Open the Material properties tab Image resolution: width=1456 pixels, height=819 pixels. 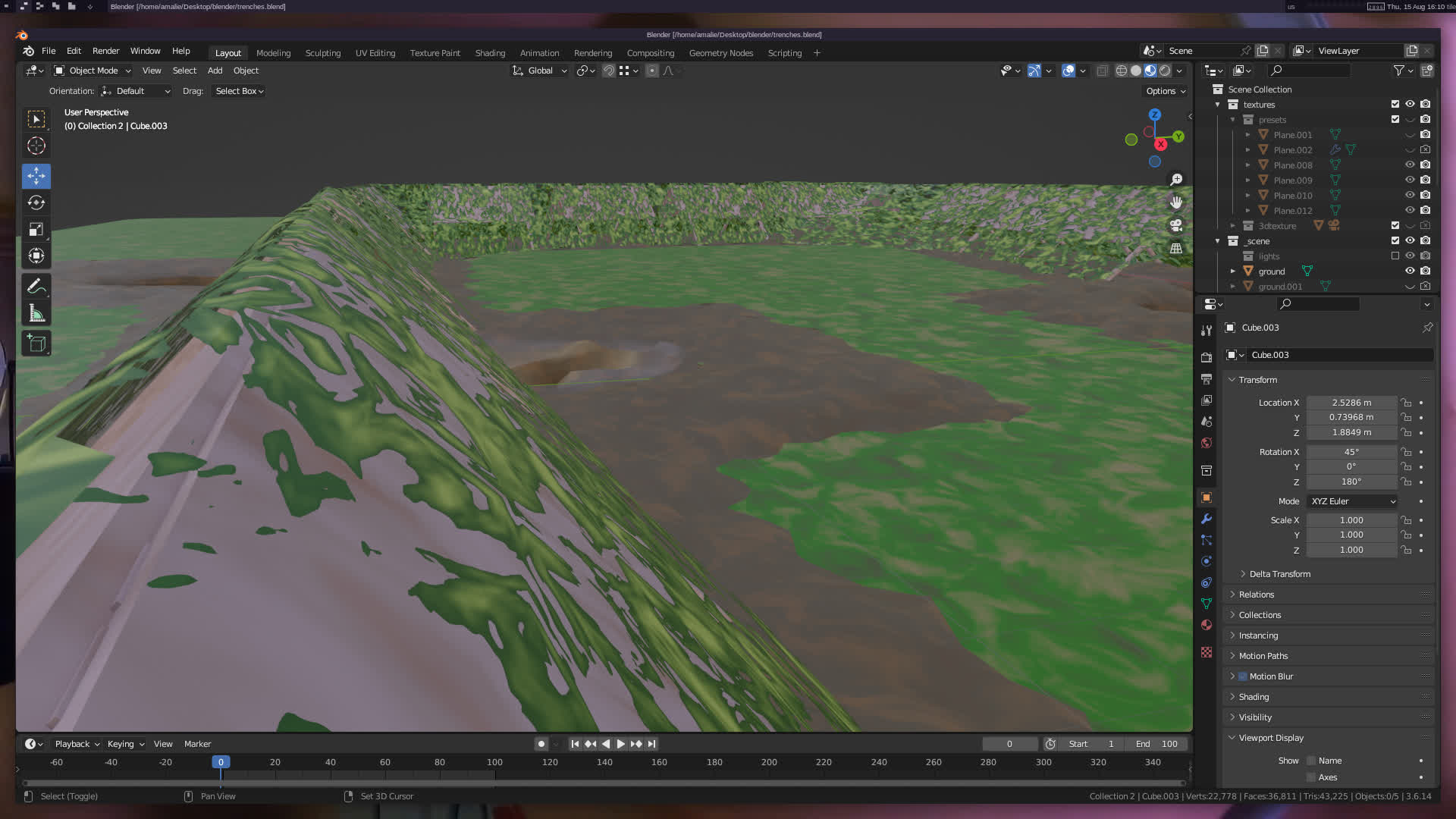1207,625
